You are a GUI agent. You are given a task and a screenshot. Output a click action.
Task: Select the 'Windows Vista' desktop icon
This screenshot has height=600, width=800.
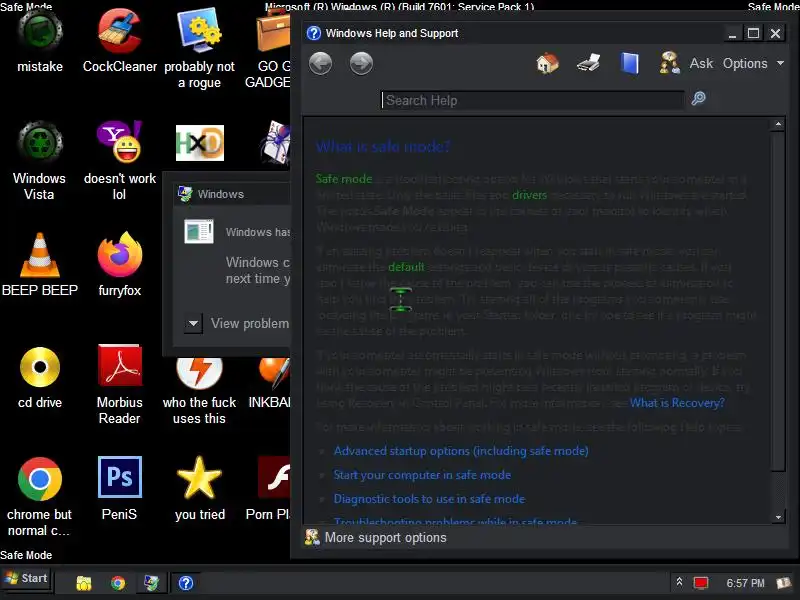pos(39,161)
